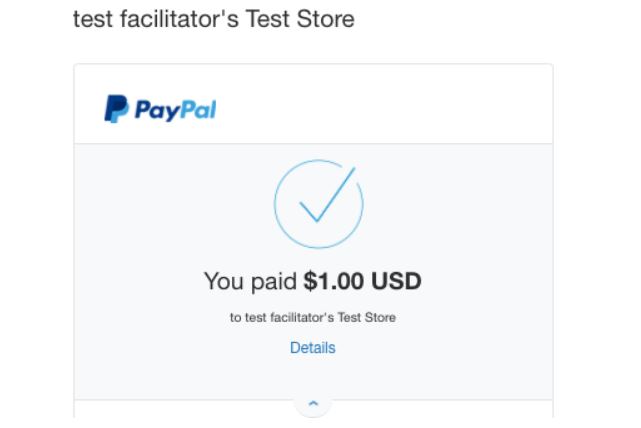Collapse the panel with the up chevron
The width and height of the screenshot is (641, 428).
click(x=313, y=403)
